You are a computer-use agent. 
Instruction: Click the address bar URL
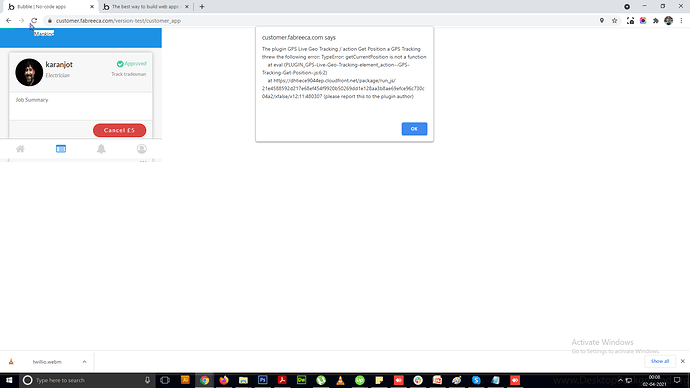pos(118,21)
